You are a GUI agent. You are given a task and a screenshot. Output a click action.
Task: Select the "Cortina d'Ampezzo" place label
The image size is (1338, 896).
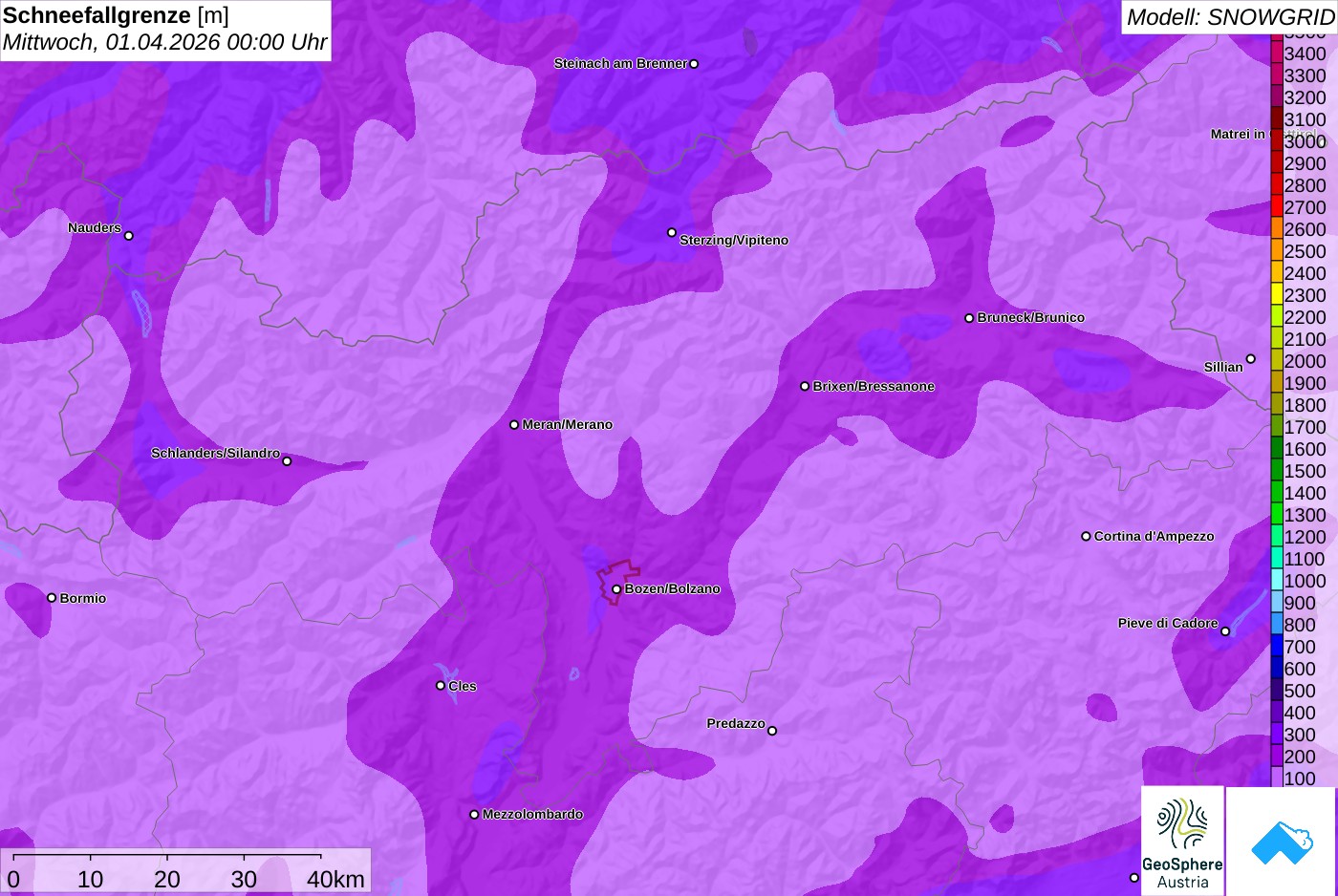coord(1155,537)
